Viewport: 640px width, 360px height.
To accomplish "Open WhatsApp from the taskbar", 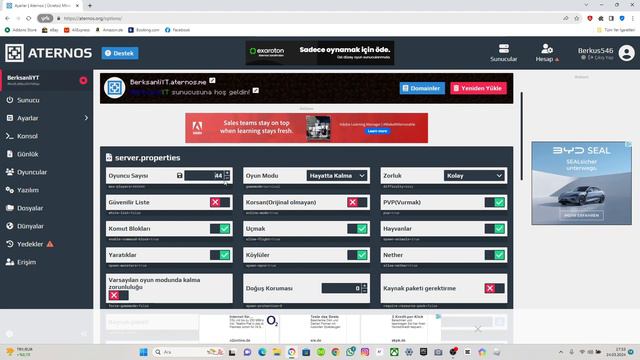I will tap(350, 352).
